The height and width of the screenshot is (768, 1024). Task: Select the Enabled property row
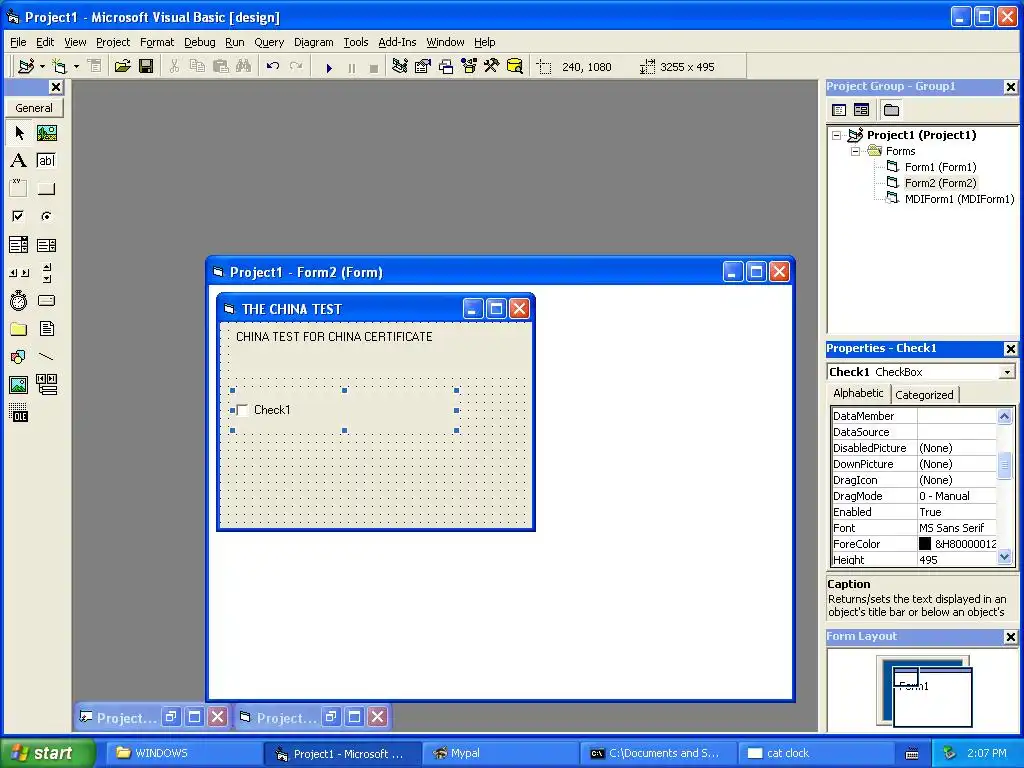click(914, 512)
